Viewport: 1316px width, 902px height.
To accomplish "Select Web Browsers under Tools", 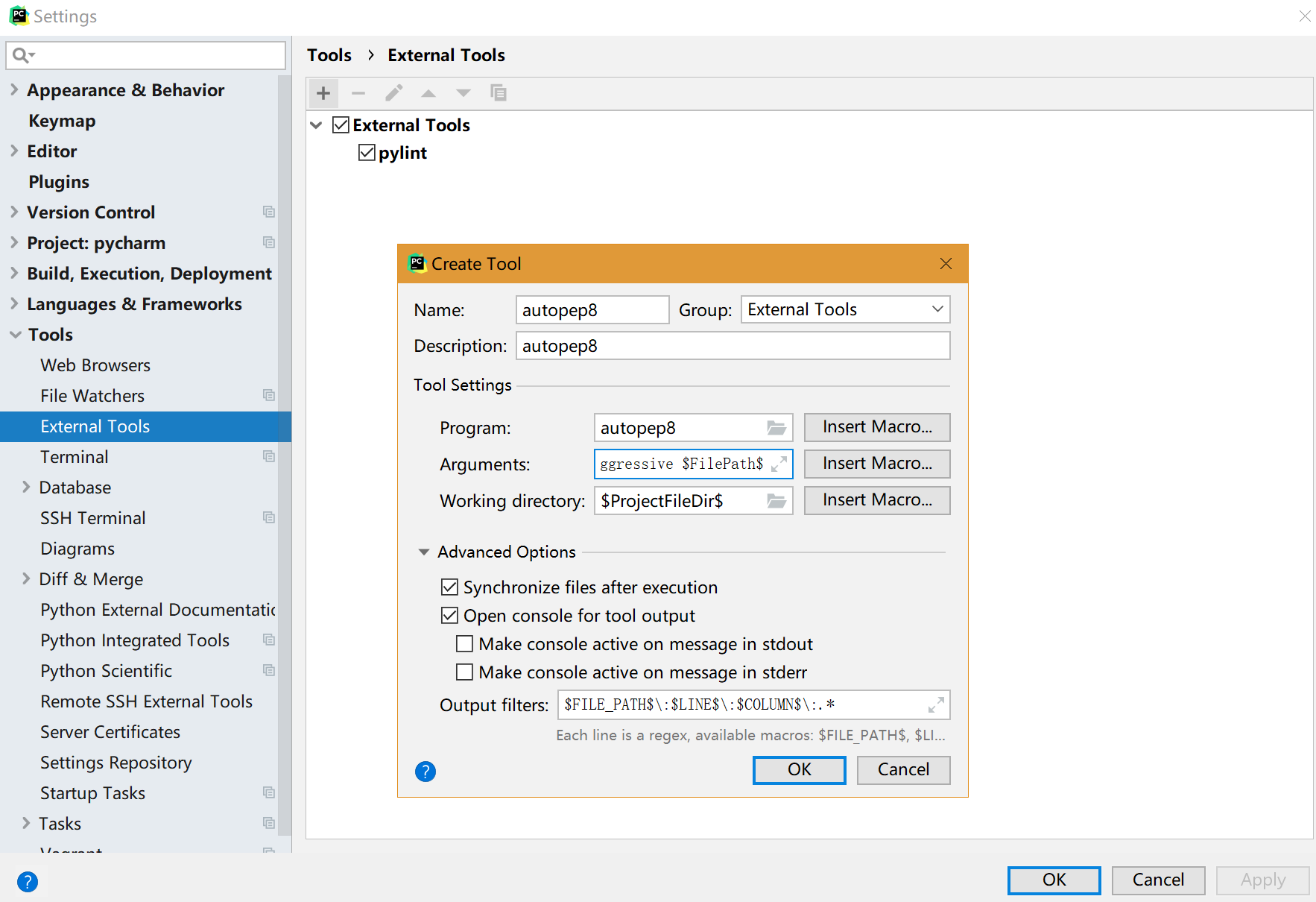I will coord(95,365).
